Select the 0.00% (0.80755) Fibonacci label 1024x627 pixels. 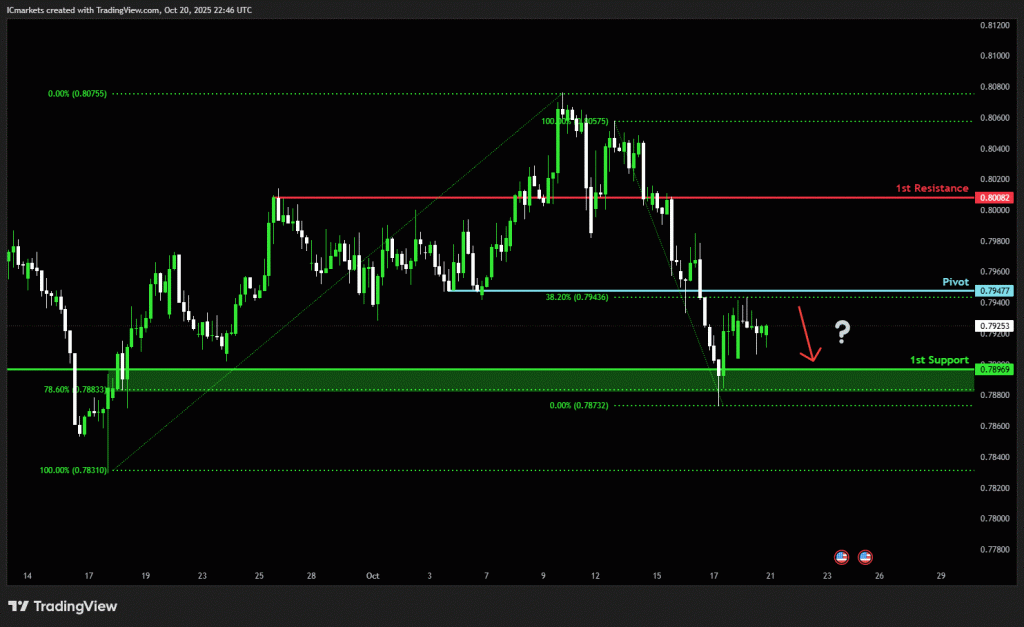(x=77, y=94)
